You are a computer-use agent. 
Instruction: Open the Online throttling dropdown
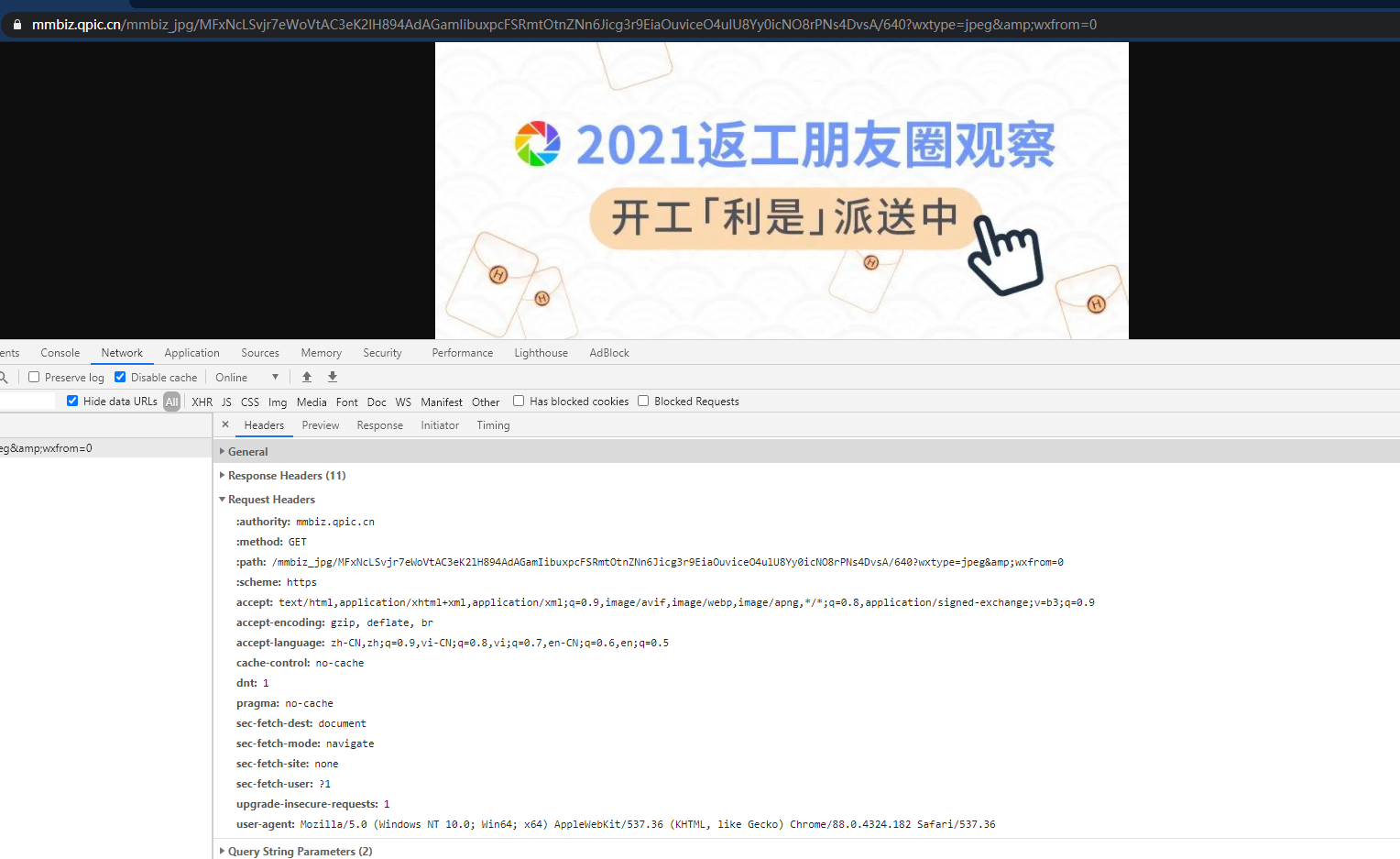[x=246, y=377]
